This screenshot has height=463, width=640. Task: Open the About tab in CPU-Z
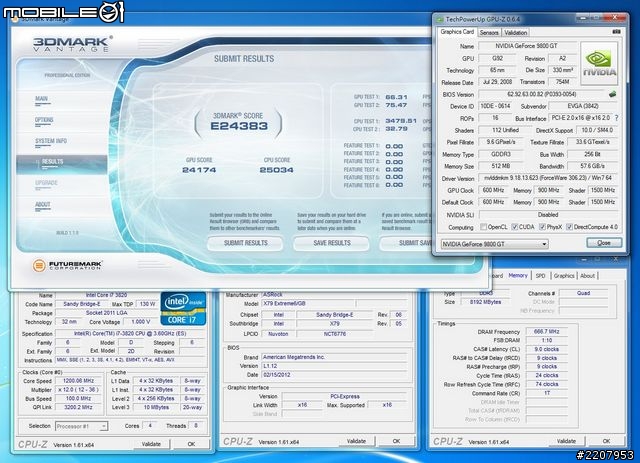coord(587,276)
